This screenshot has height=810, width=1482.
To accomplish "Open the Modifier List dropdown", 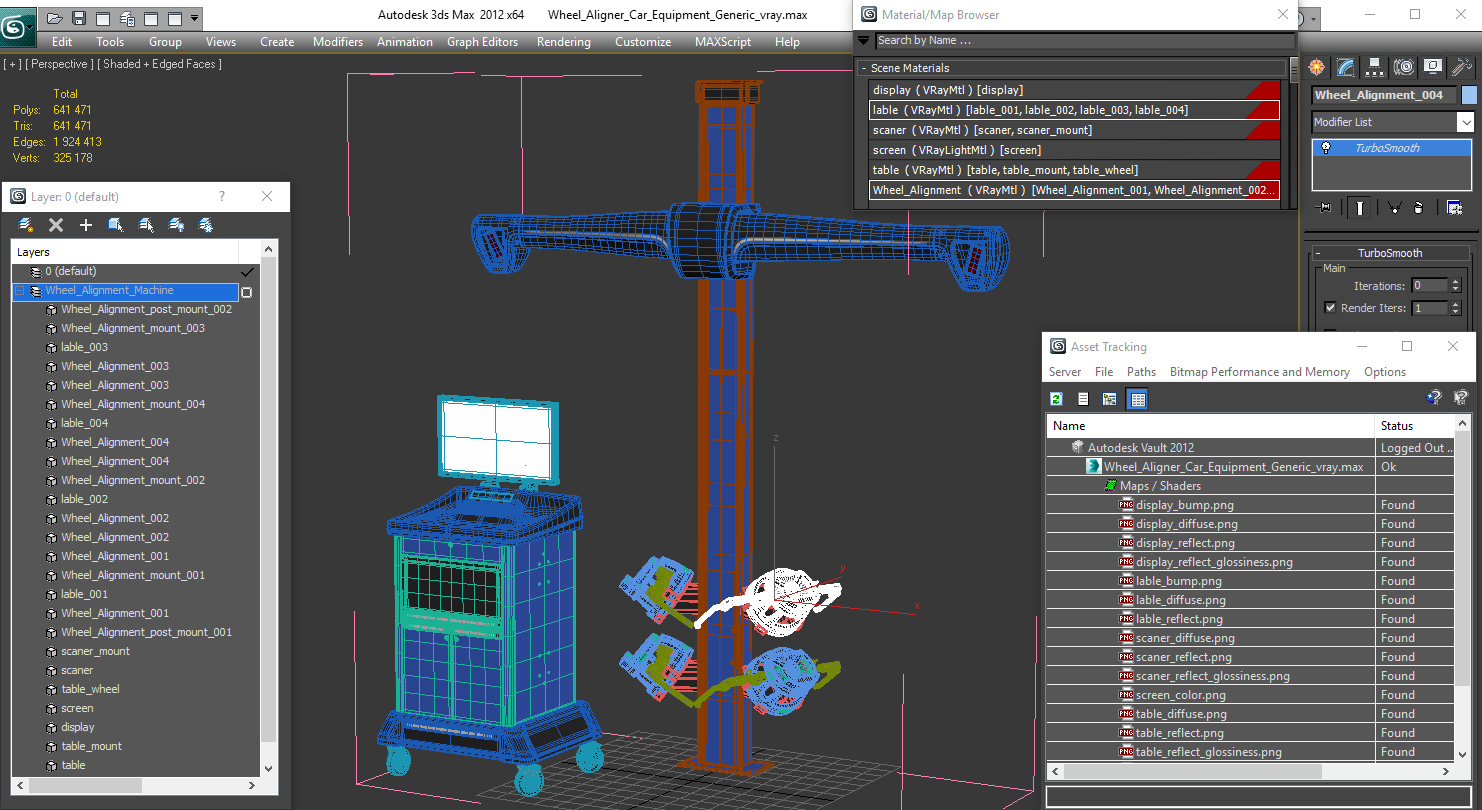I will (1394, 122).
